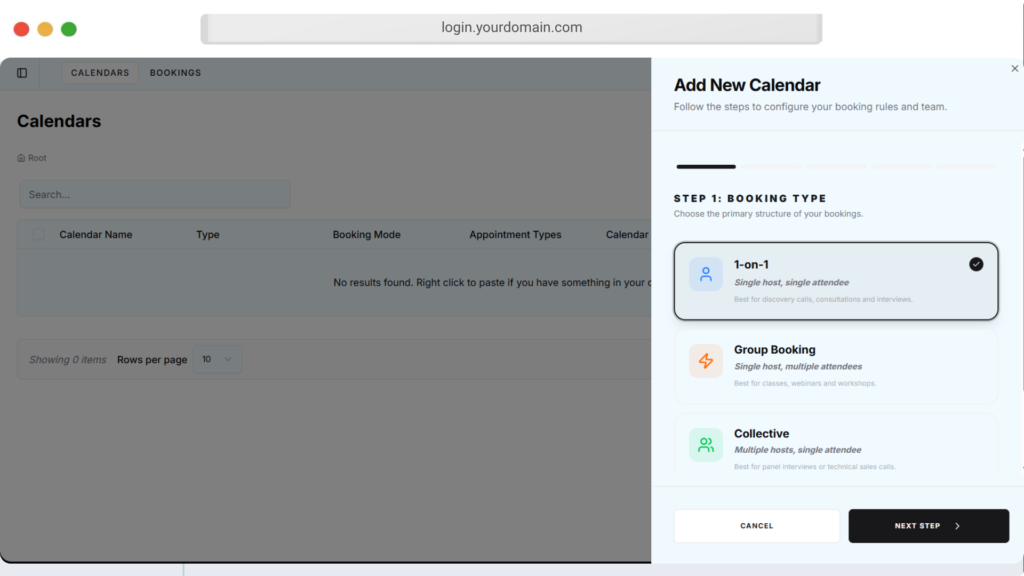Open the Rows per page dropdown
This screenshot has height=576, width=1024.
pos(216,360)
